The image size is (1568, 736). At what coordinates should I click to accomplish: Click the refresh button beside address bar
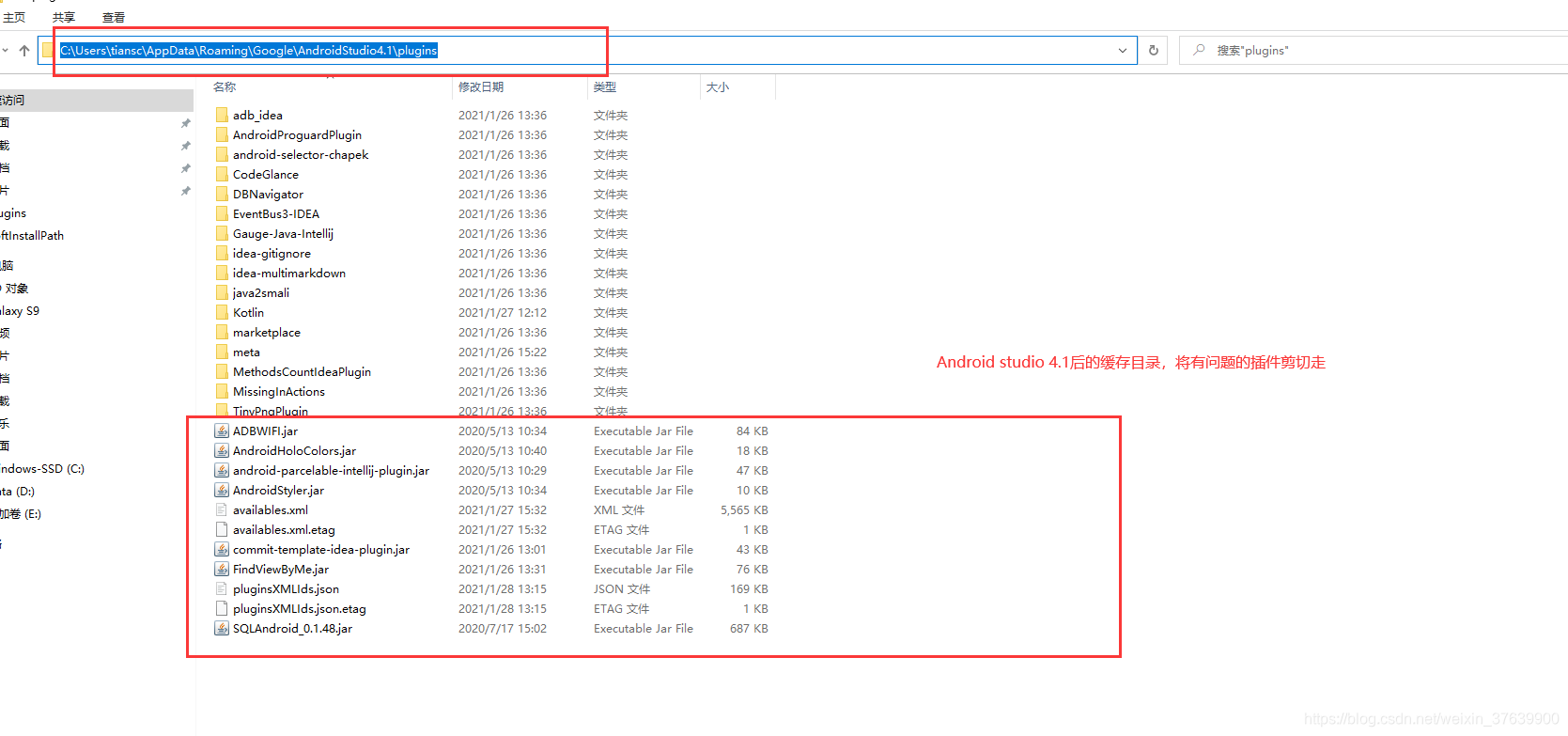coord(1154,50)
